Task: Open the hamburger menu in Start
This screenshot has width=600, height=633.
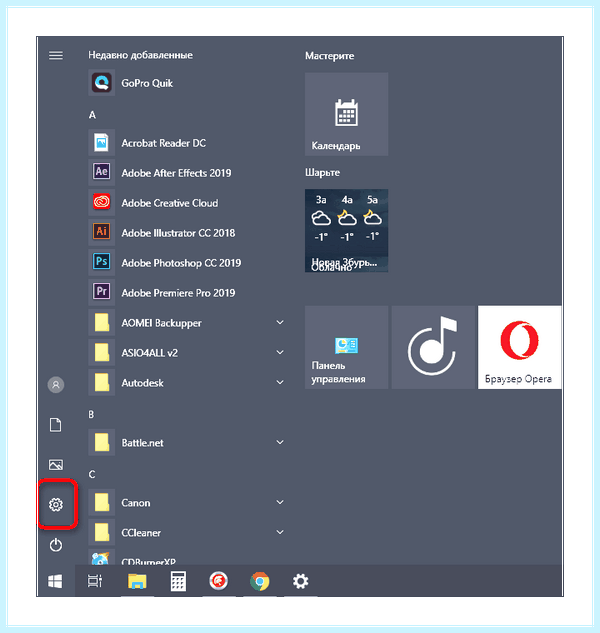Action: coord(56,55)
